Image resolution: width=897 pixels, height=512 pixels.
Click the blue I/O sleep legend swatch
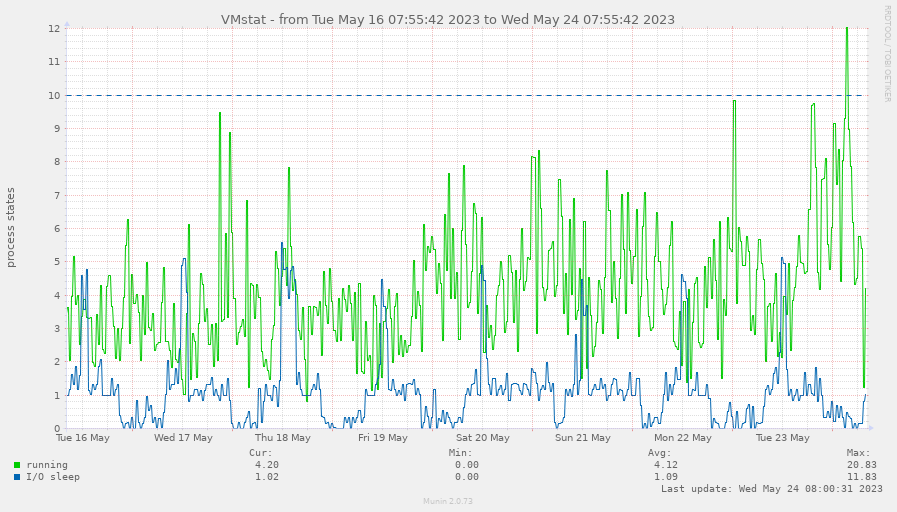click(x=17, y=477)
